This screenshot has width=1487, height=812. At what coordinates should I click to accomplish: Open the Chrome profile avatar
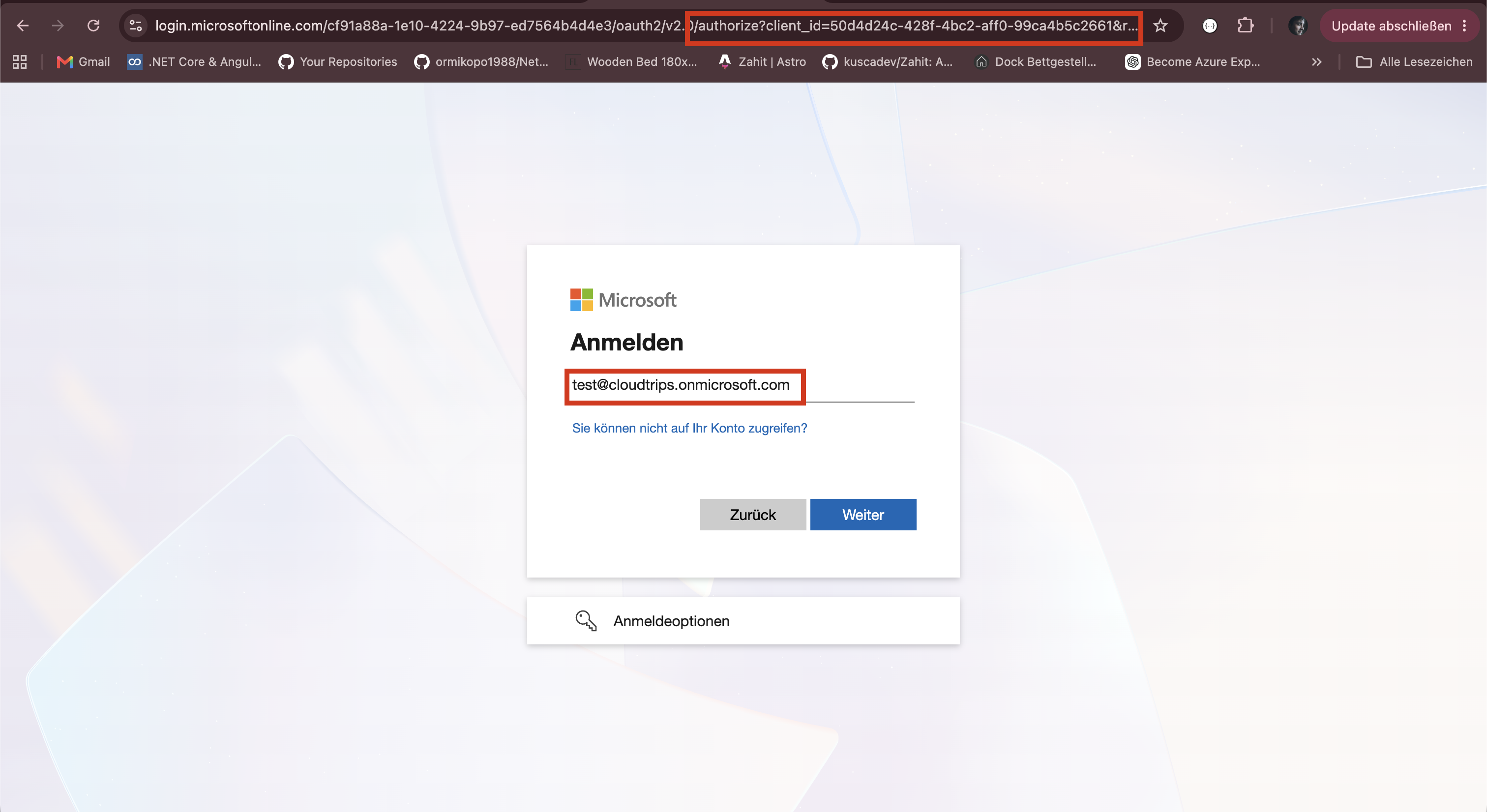pos(1298,26)
